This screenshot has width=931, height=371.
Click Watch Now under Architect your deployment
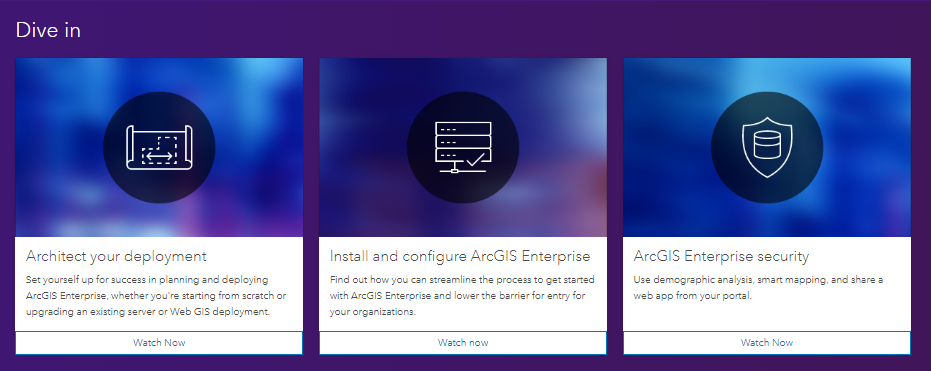pos(159,343)
